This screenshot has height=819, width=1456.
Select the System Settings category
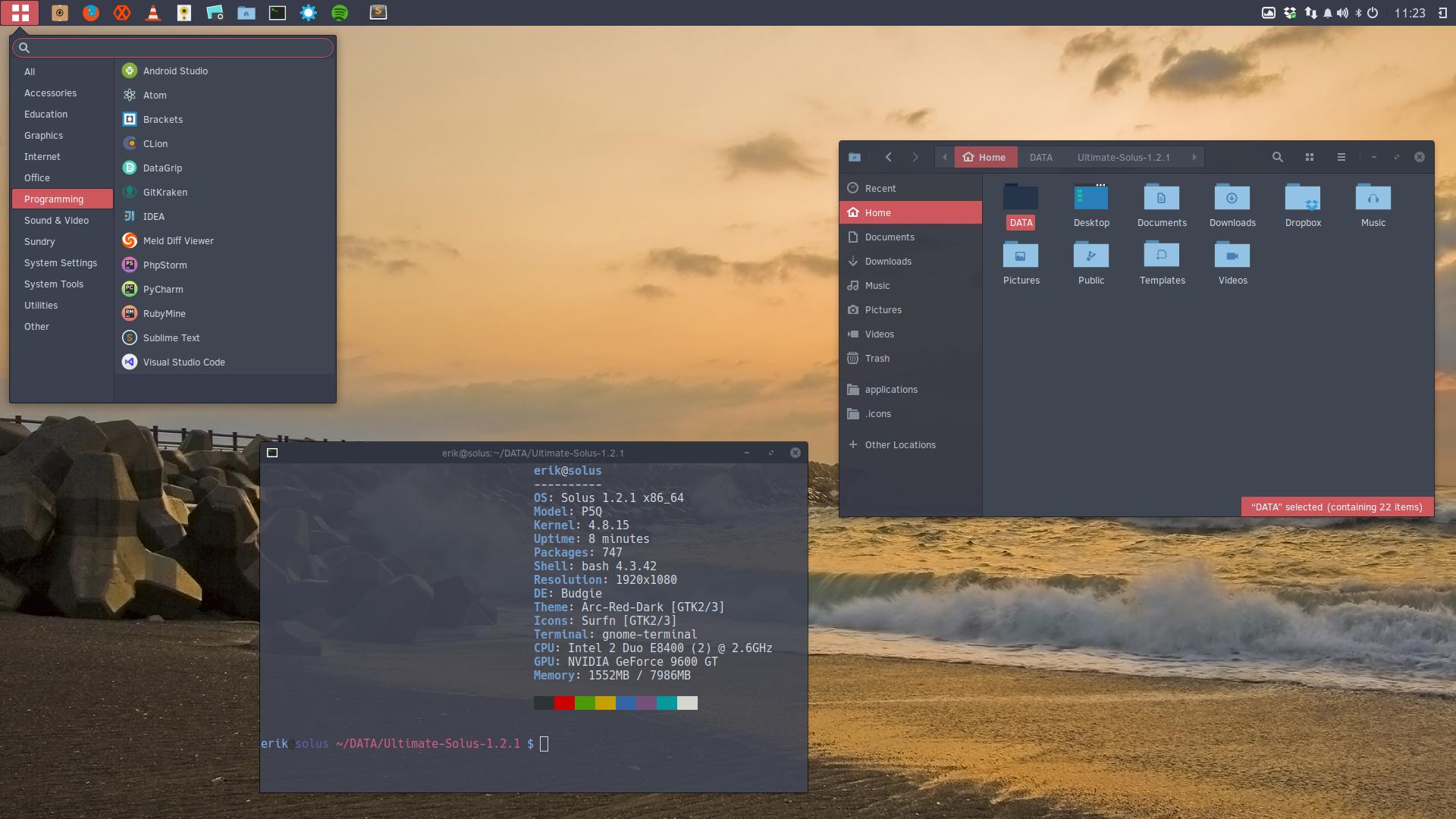(62, 262)
